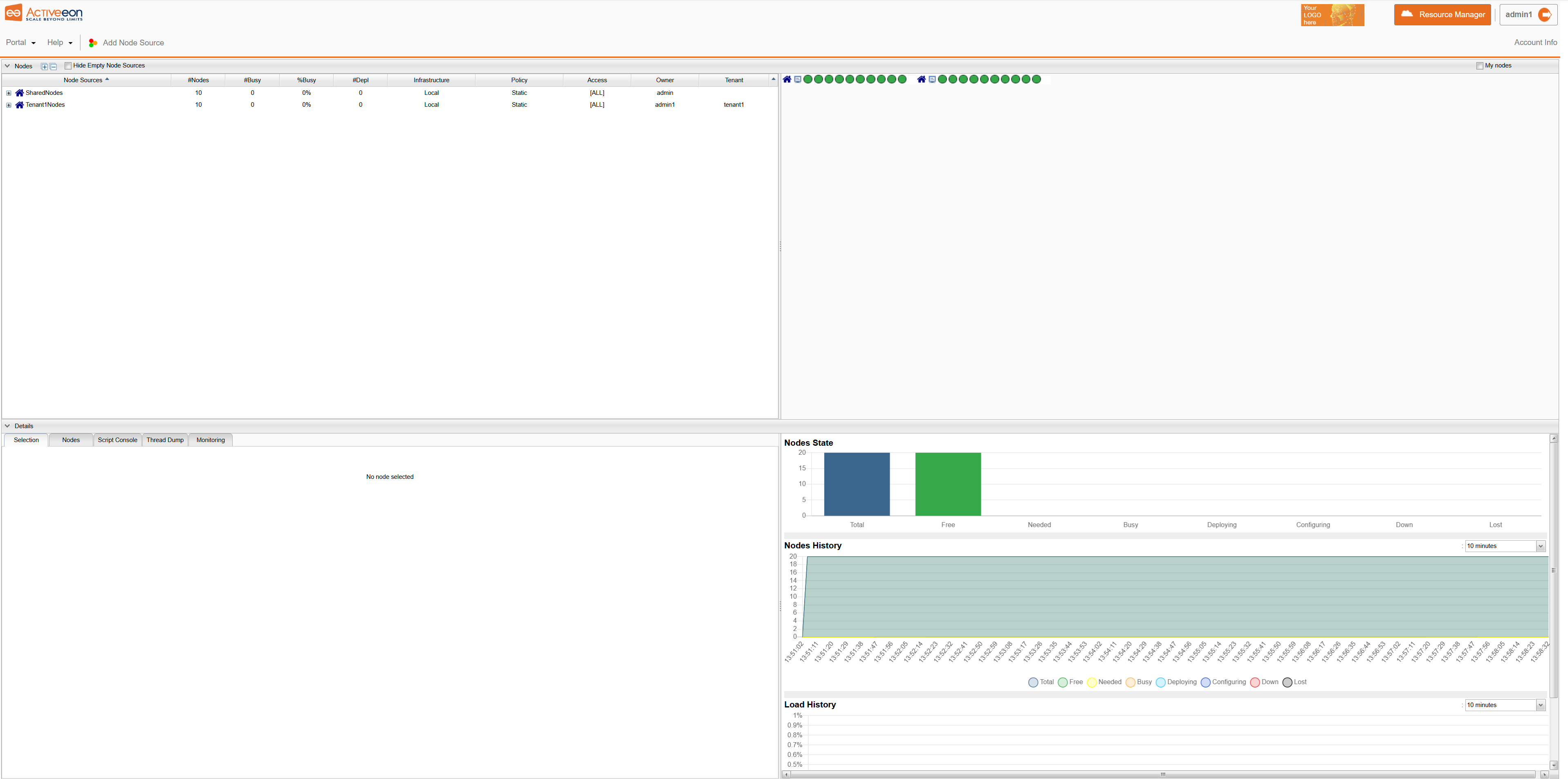The height and width of the screenshot is (779, 1568).
Task: Click first house icon in compact node view
Action: (x=787, y=79)
